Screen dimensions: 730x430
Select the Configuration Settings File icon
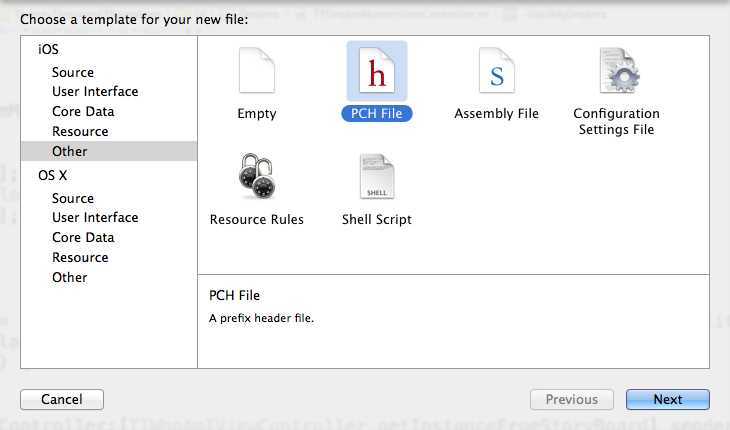tap(617, 71)
